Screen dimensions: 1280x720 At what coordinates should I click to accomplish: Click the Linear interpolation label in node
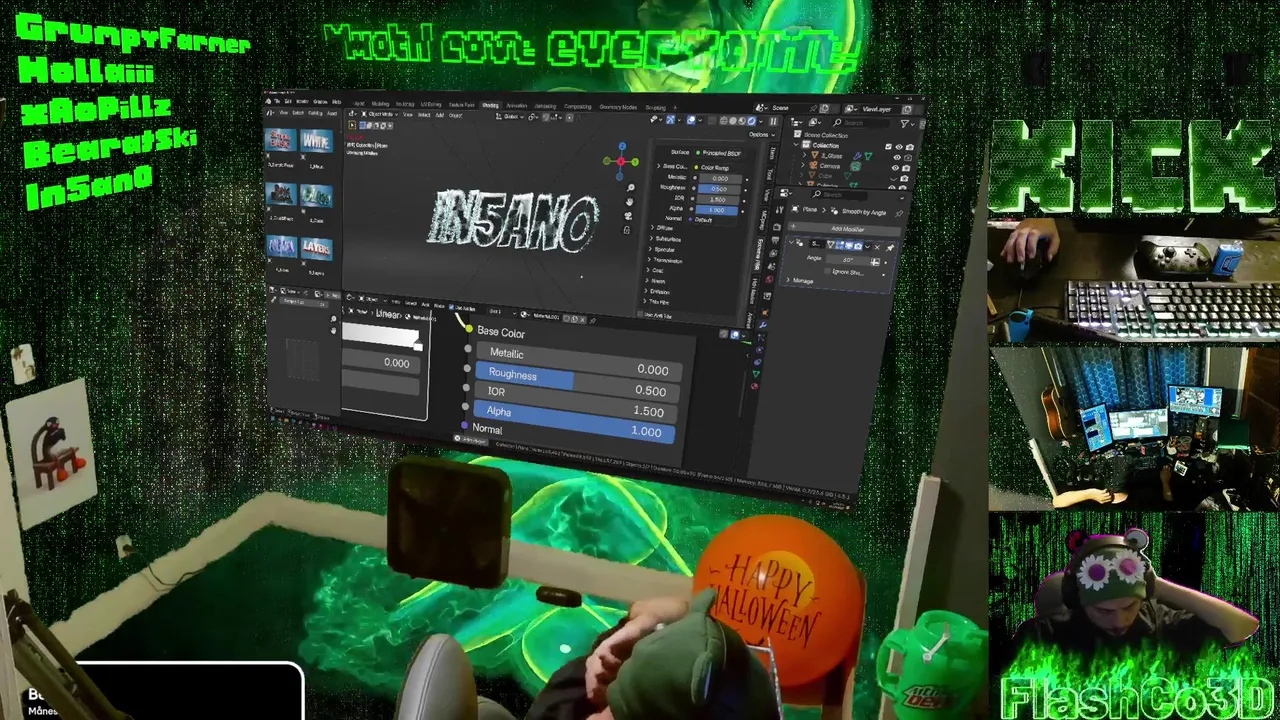[x=388, y=314]
